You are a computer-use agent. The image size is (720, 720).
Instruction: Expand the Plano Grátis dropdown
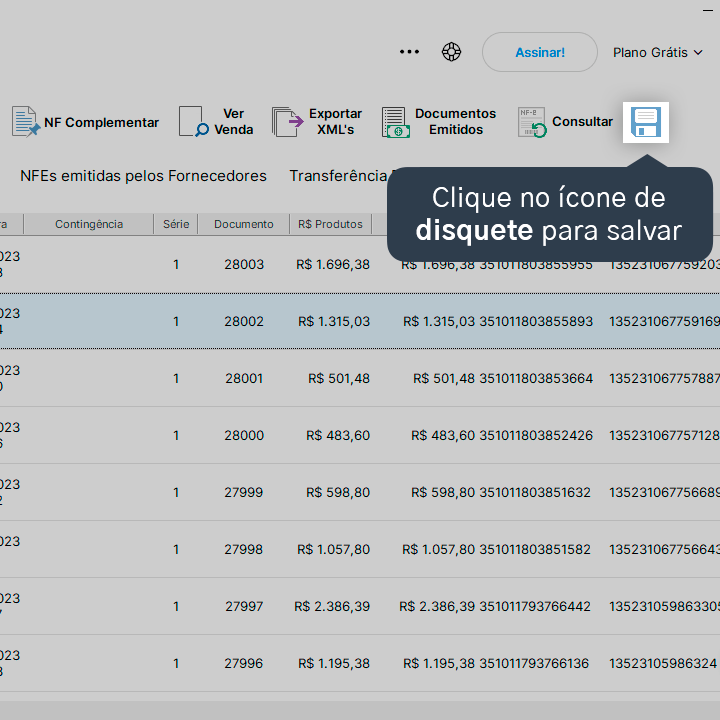(658, 52)
